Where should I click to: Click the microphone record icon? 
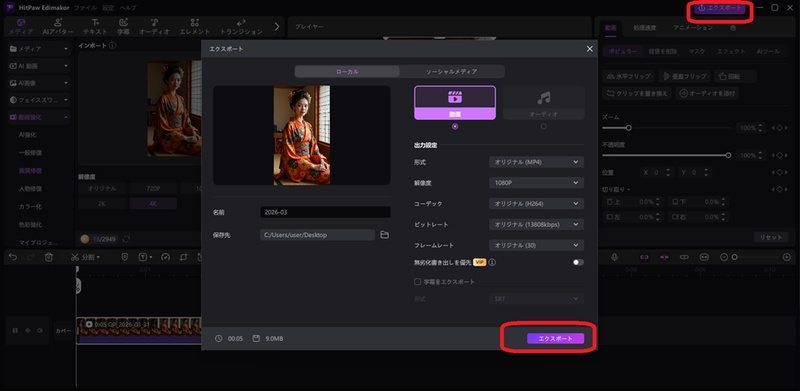pos(614,257)
